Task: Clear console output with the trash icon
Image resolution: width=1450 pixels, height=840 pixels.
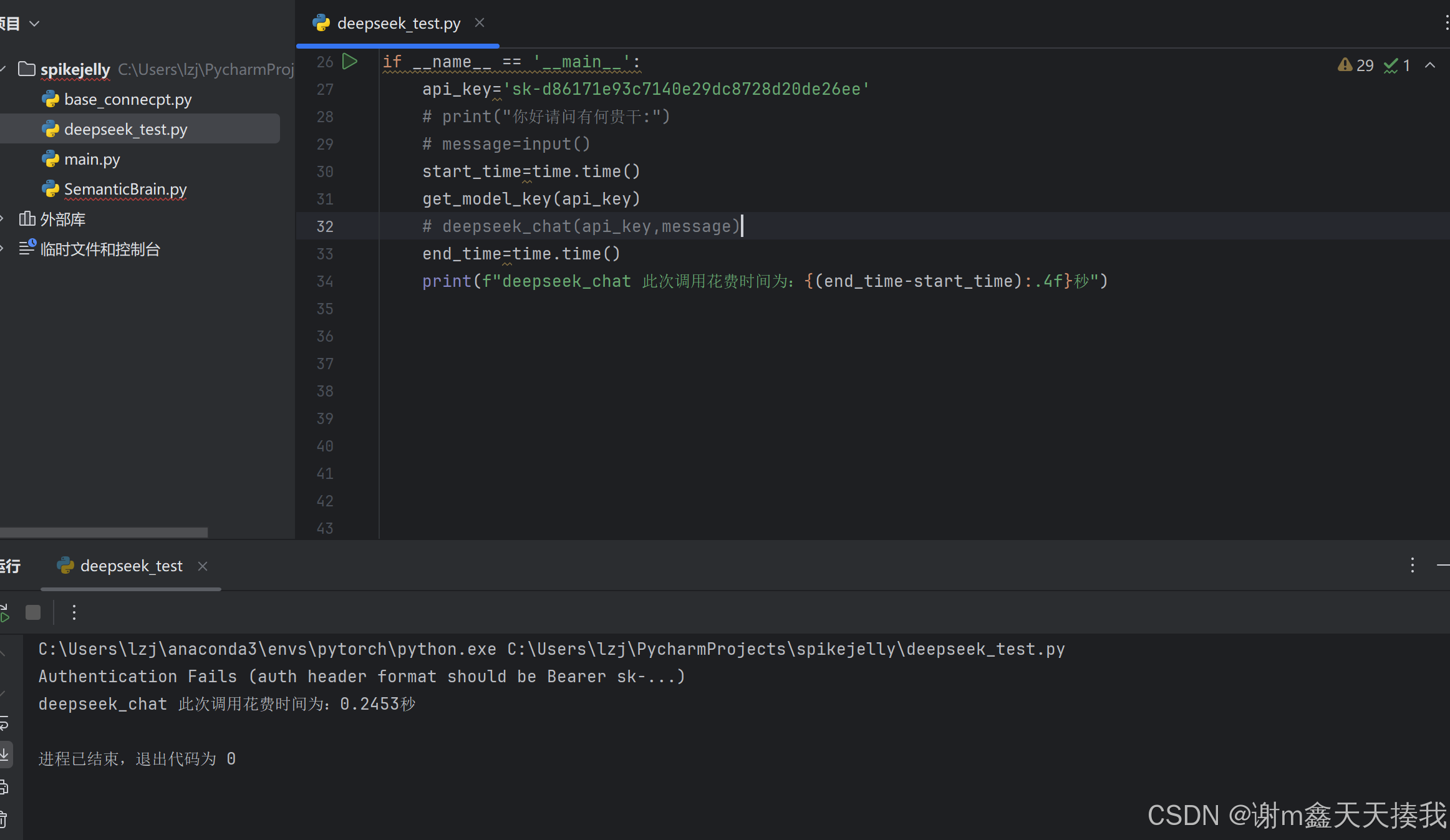Action: pyautogui.click(x=4, y=818)
